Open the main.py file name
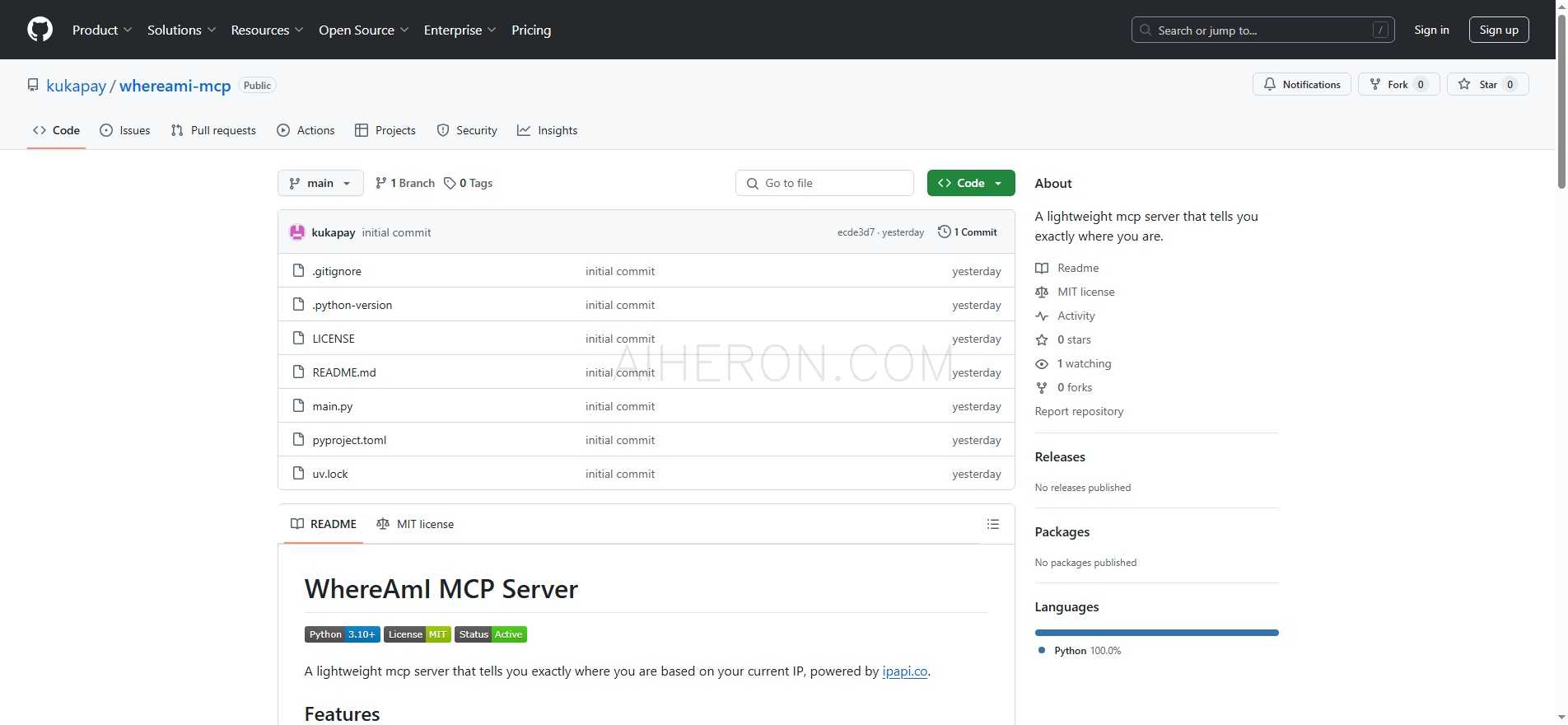The height and width of the screenshot is (725, 1568). [x=333, y=406]
